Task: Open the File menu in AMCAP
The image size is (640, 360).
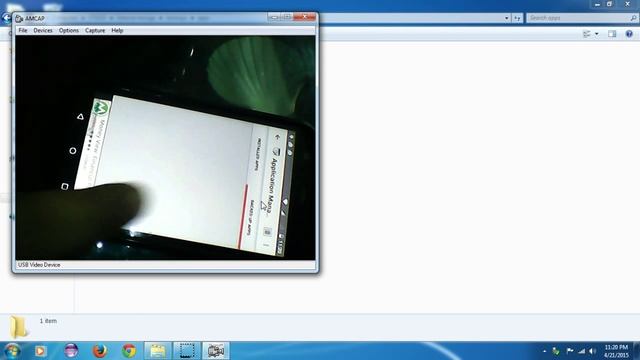Action: (x=23, y=31)
